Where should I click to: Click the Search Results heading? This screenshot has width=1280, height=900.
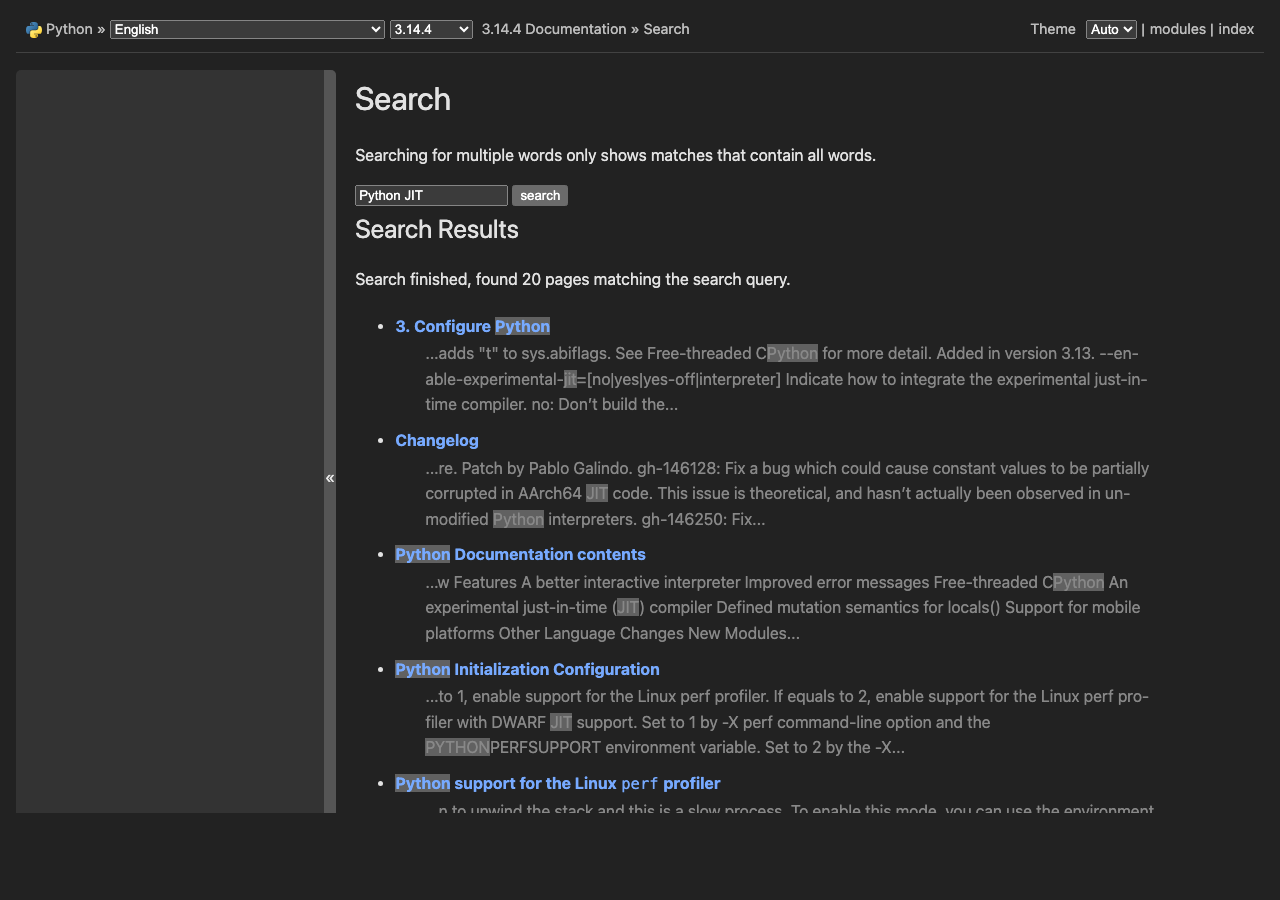[437, 230]
